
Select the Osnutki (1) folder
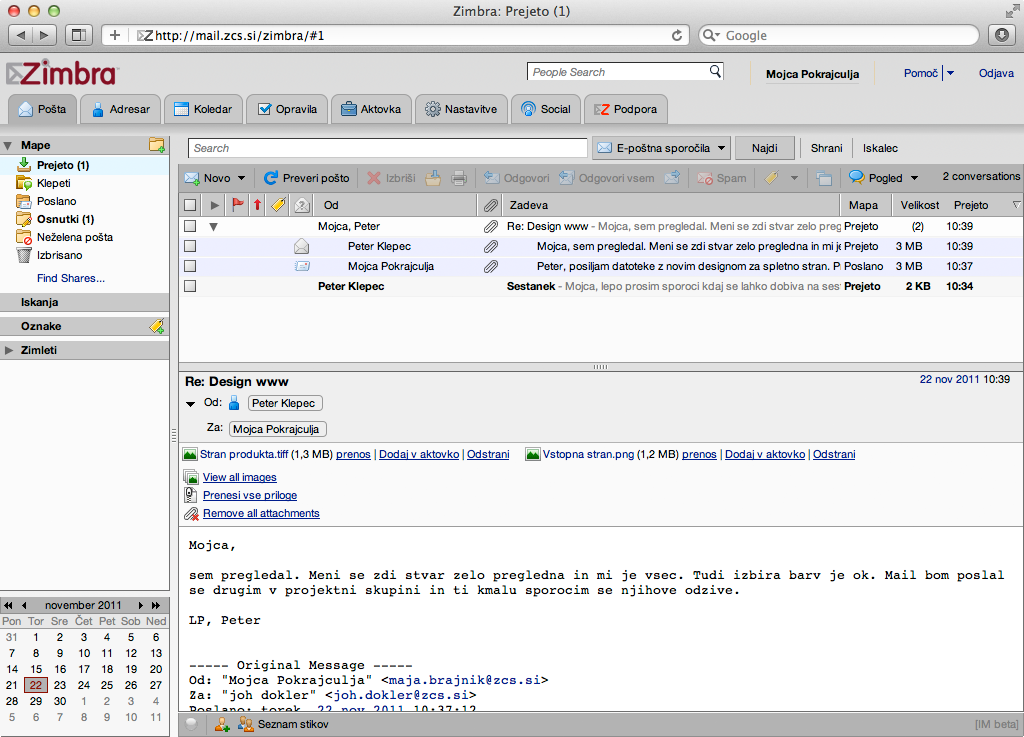(65, 219)
